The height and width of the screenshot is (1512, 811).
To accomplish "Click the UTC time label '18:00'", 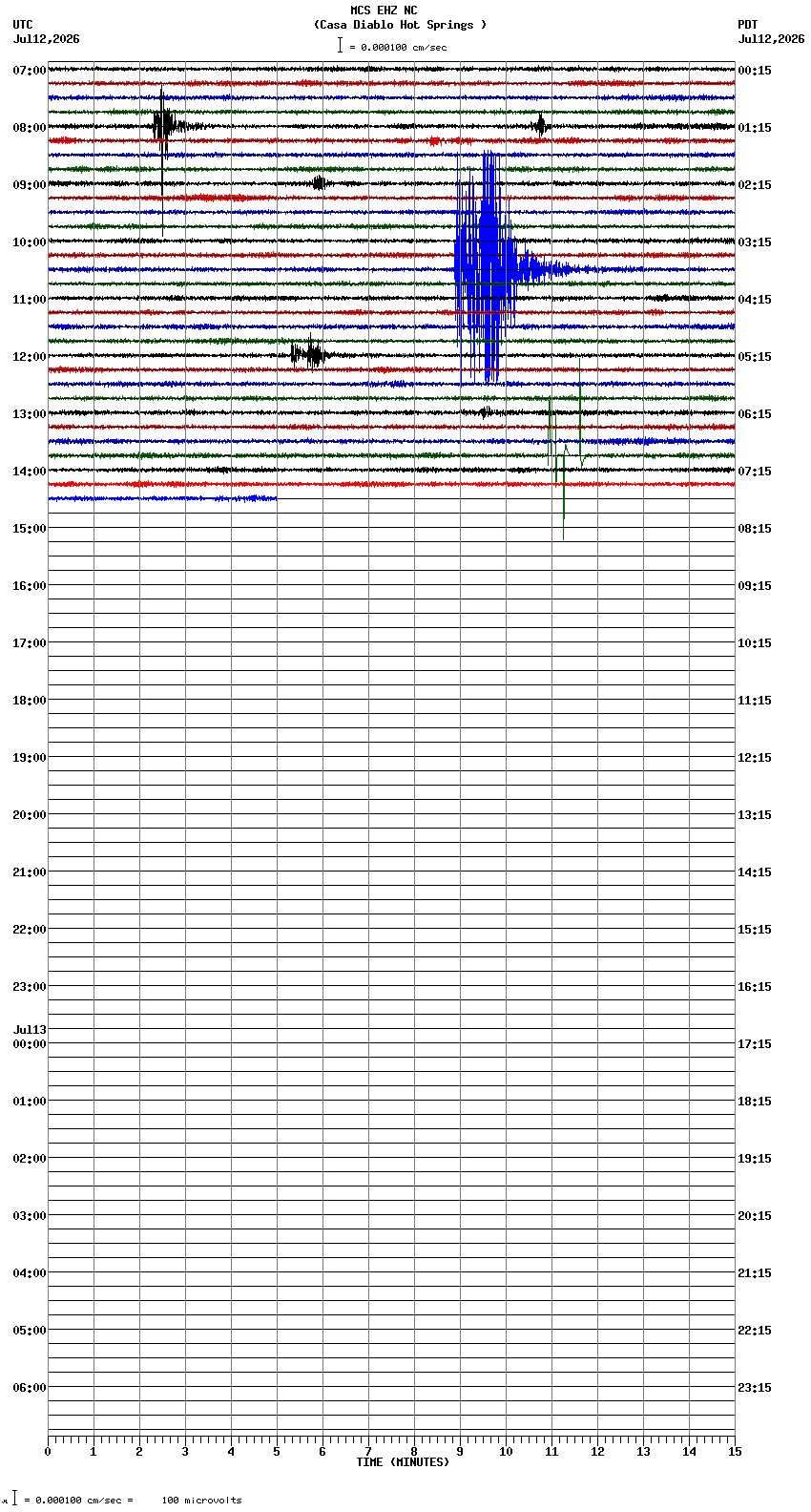I will tap(30, 701).
